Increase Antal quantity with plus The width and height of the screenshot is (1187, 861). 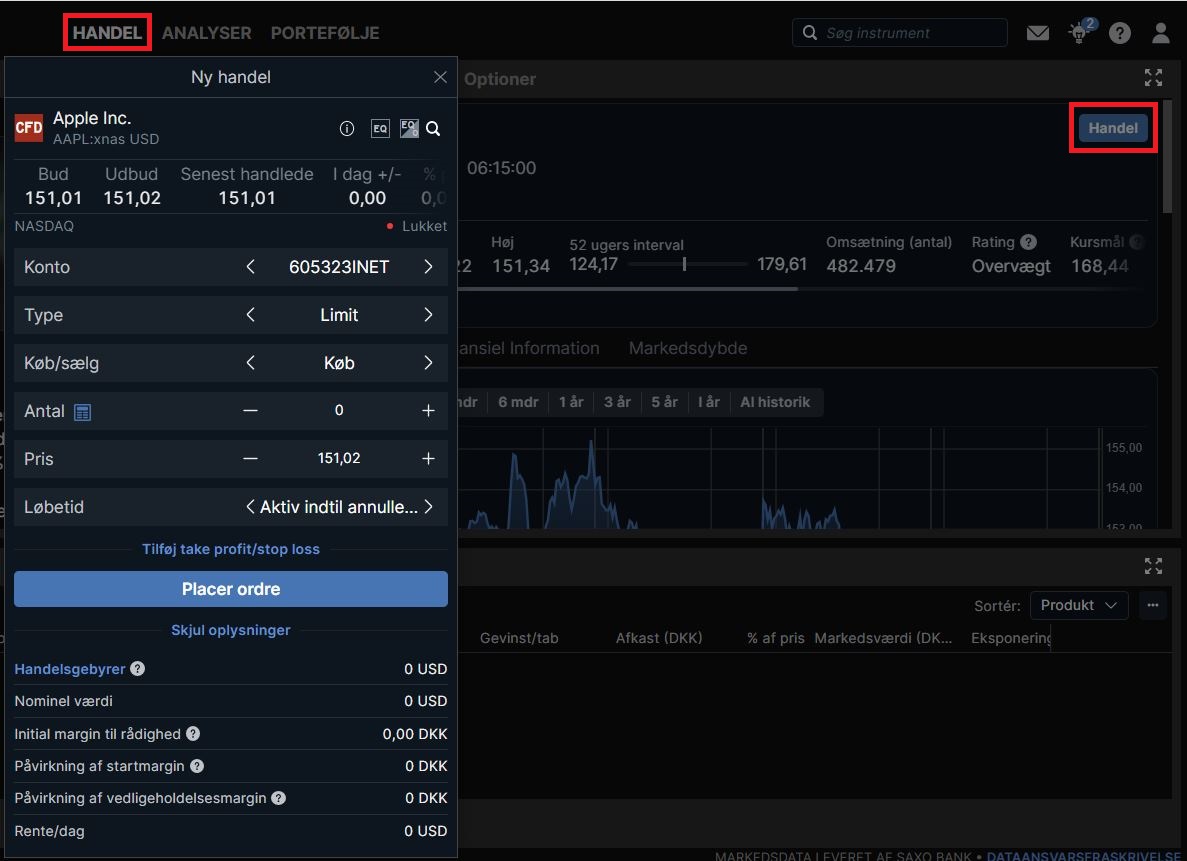coord(428,410)
